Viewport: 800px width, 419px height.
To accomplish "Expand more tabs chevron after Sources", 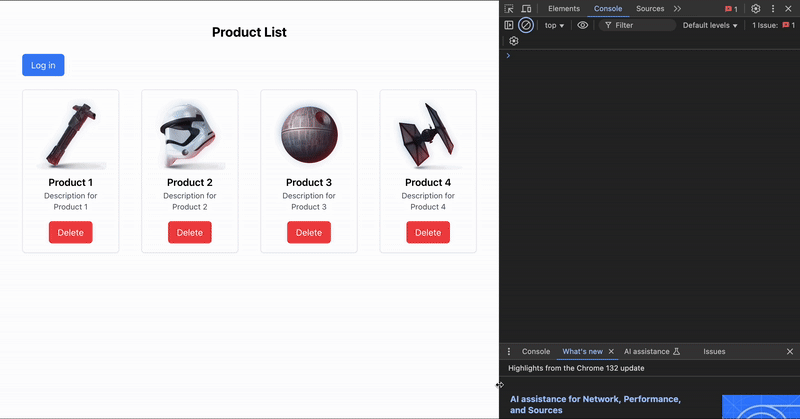I will [677, 9].
